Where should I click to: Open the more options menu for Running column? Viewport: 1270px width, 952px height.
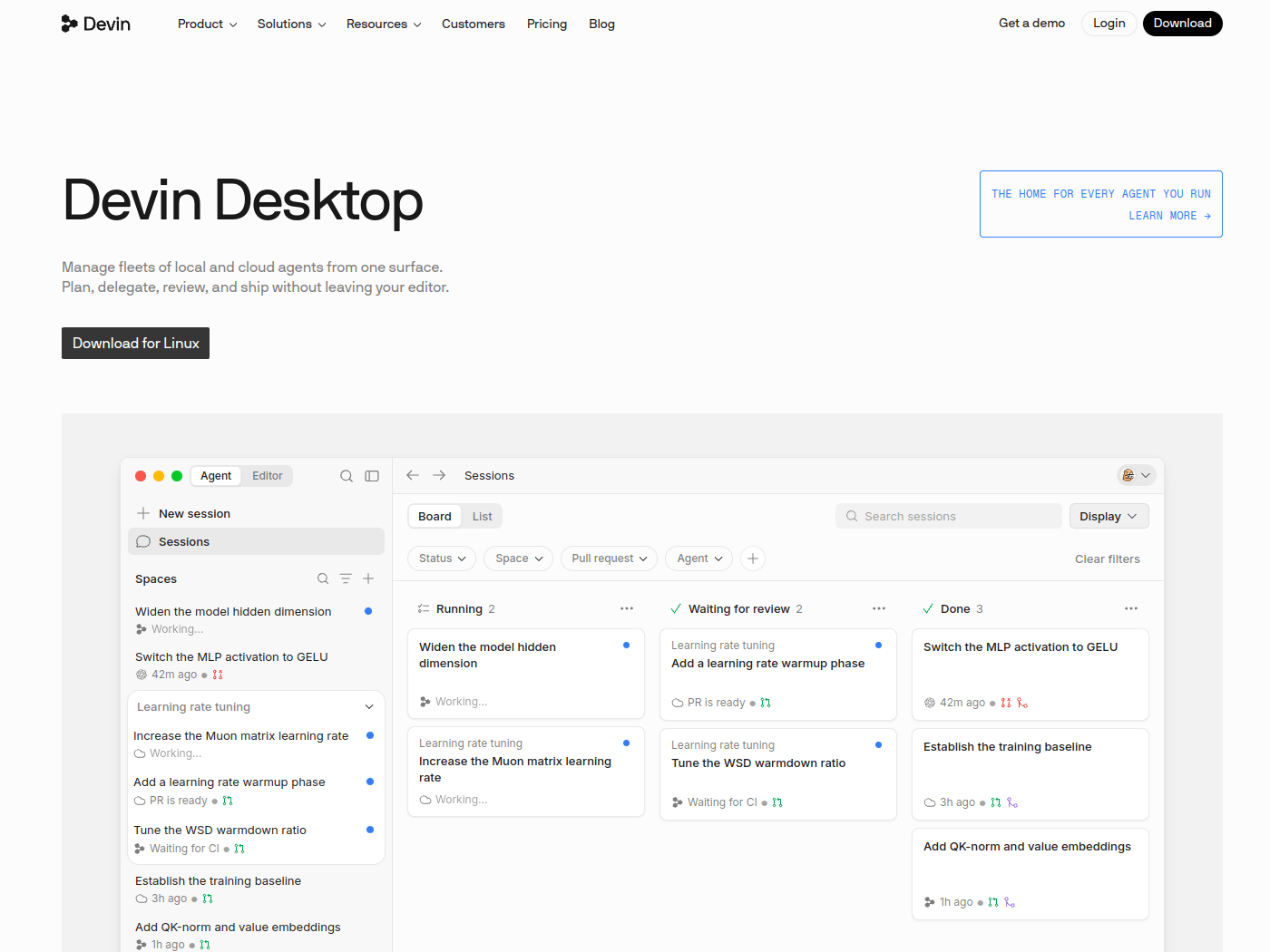click(627, 608)
